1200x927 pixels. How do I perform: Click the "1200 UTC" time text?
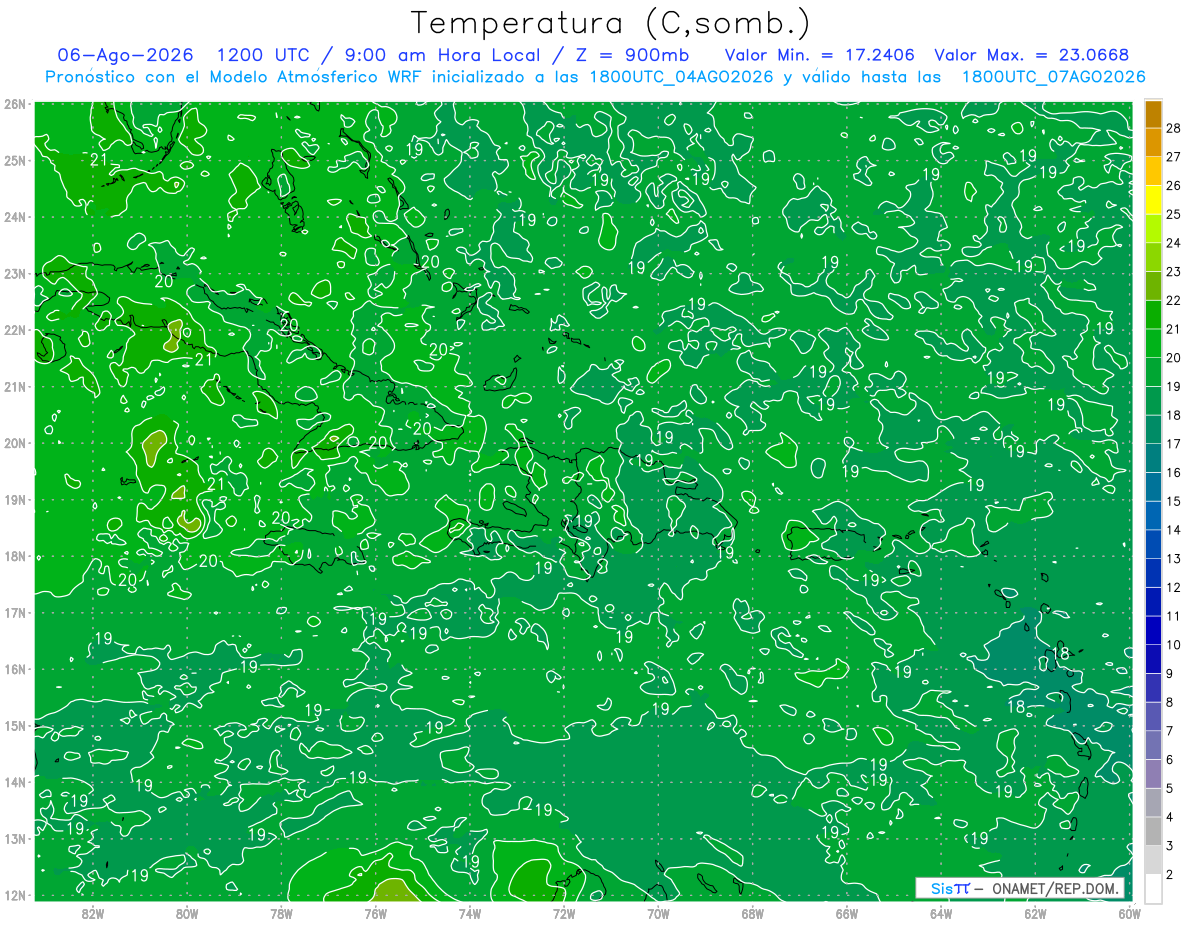265,55
